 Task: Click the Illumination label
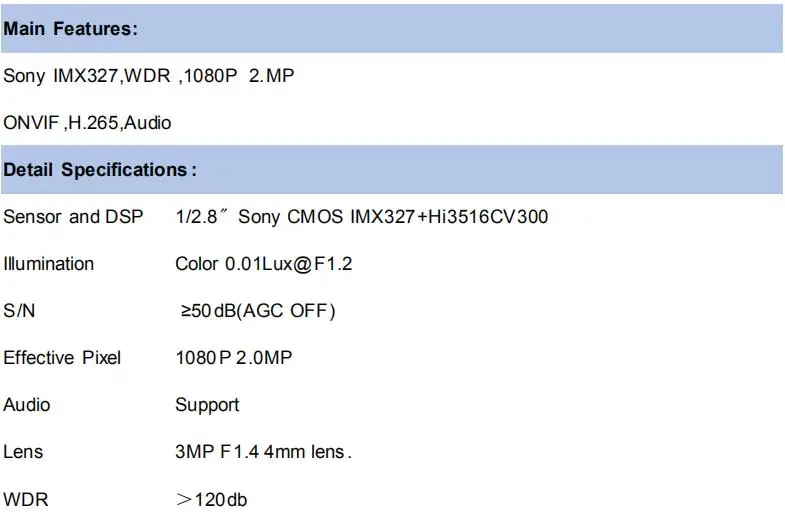click(x=49, y=264)
